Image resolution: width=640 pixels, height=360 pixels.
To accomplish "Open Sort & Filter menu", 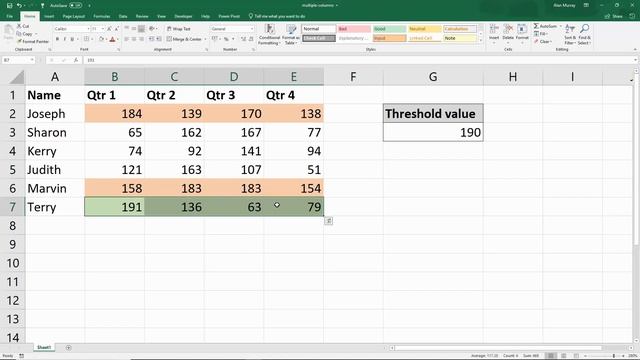I will 569,34.
